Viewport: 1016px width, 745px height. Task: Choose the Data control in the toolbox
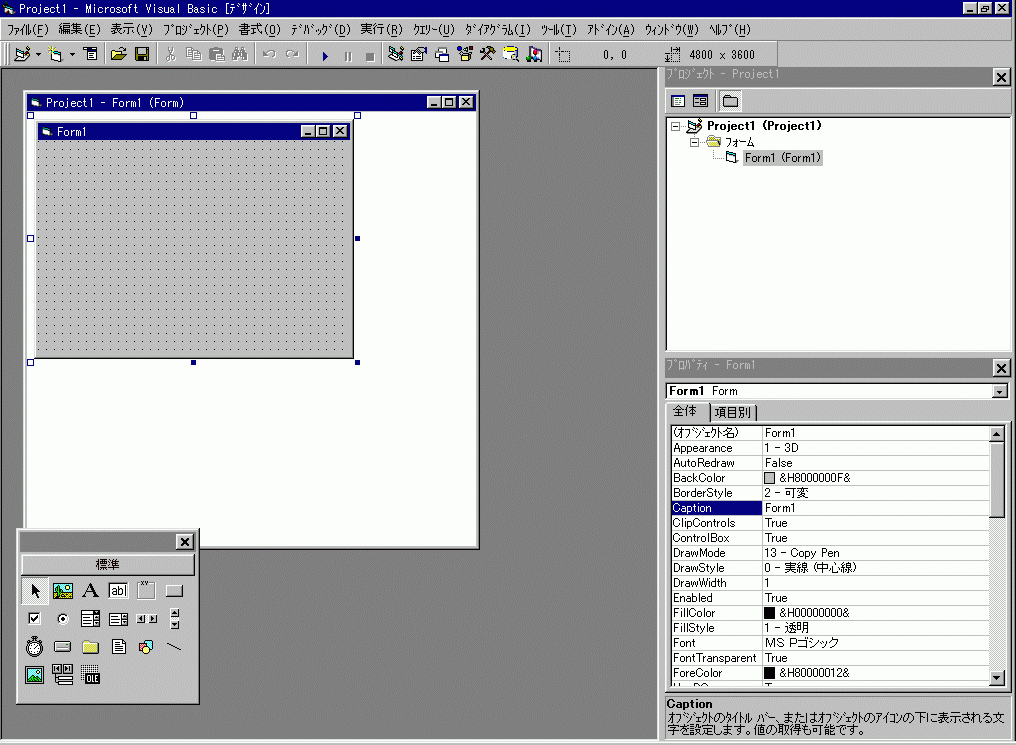click(x=63, y=675)
